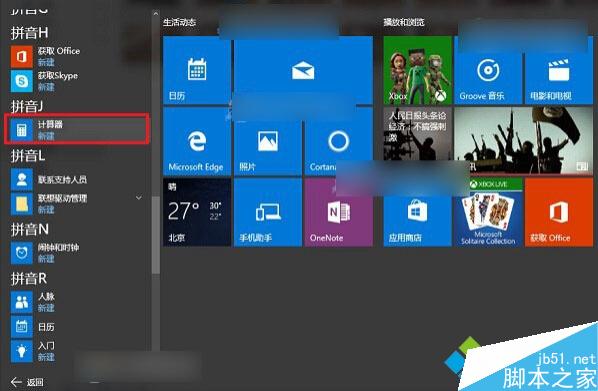Image resolution: width=598 pixels, height=391 pixels.
Task: Open the People (人脉) app
Action: click(78, 302)
